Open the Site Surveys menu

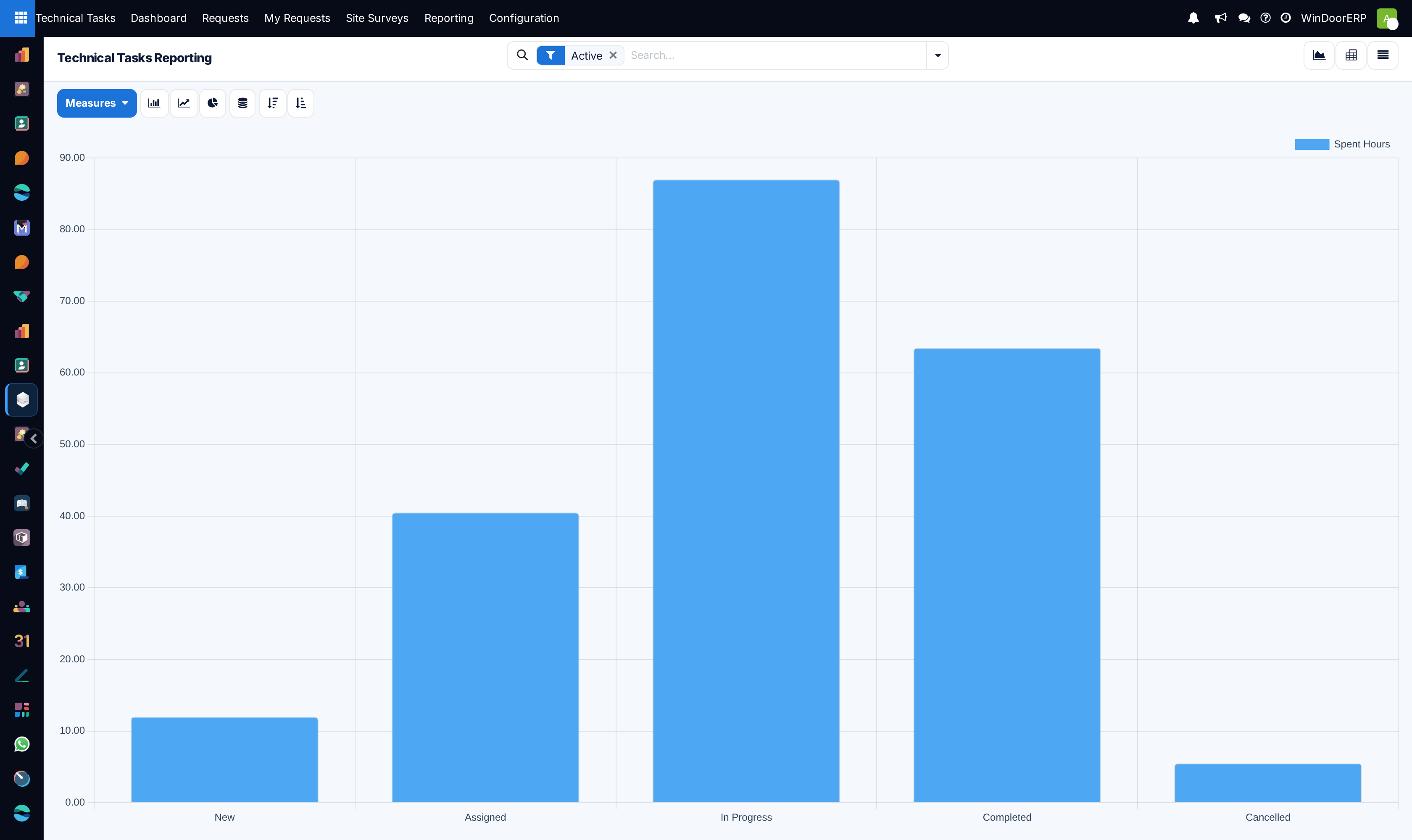click(377, 18)
